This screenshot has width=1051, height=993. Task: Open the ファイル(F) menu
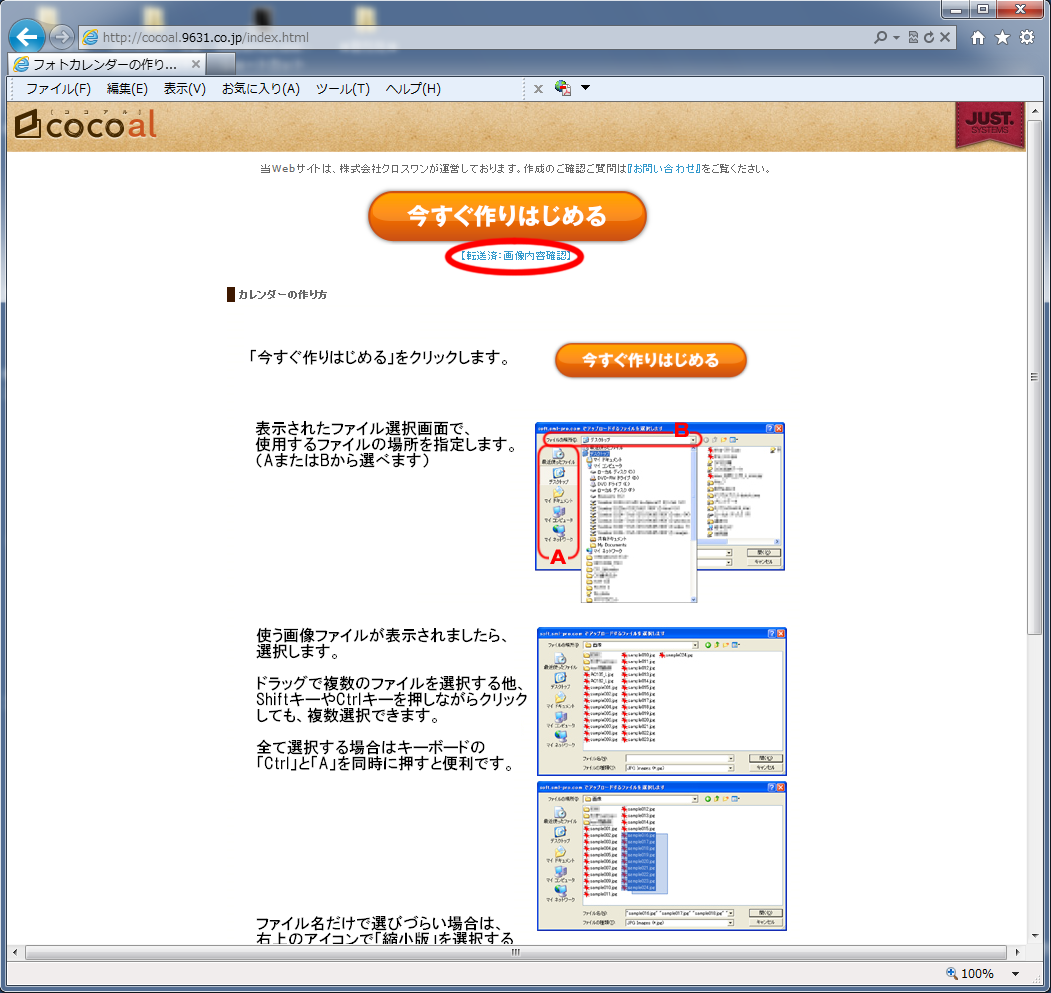coord(58,89)
